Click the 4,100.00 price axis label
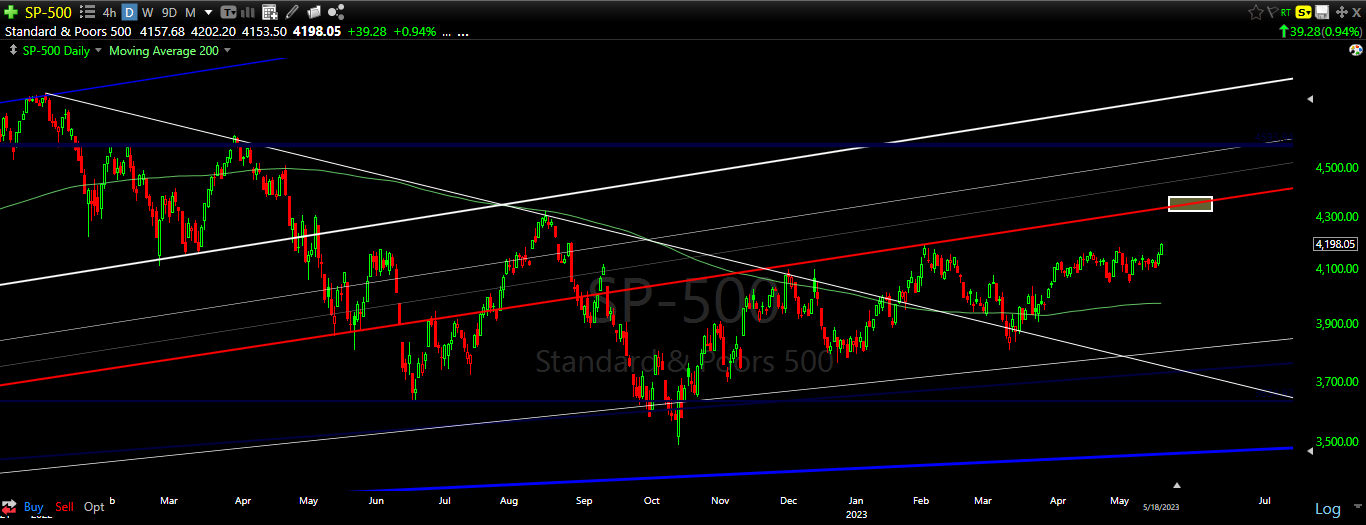The height and width of the screenshot is (525, 1366). tap(1337, 269)
